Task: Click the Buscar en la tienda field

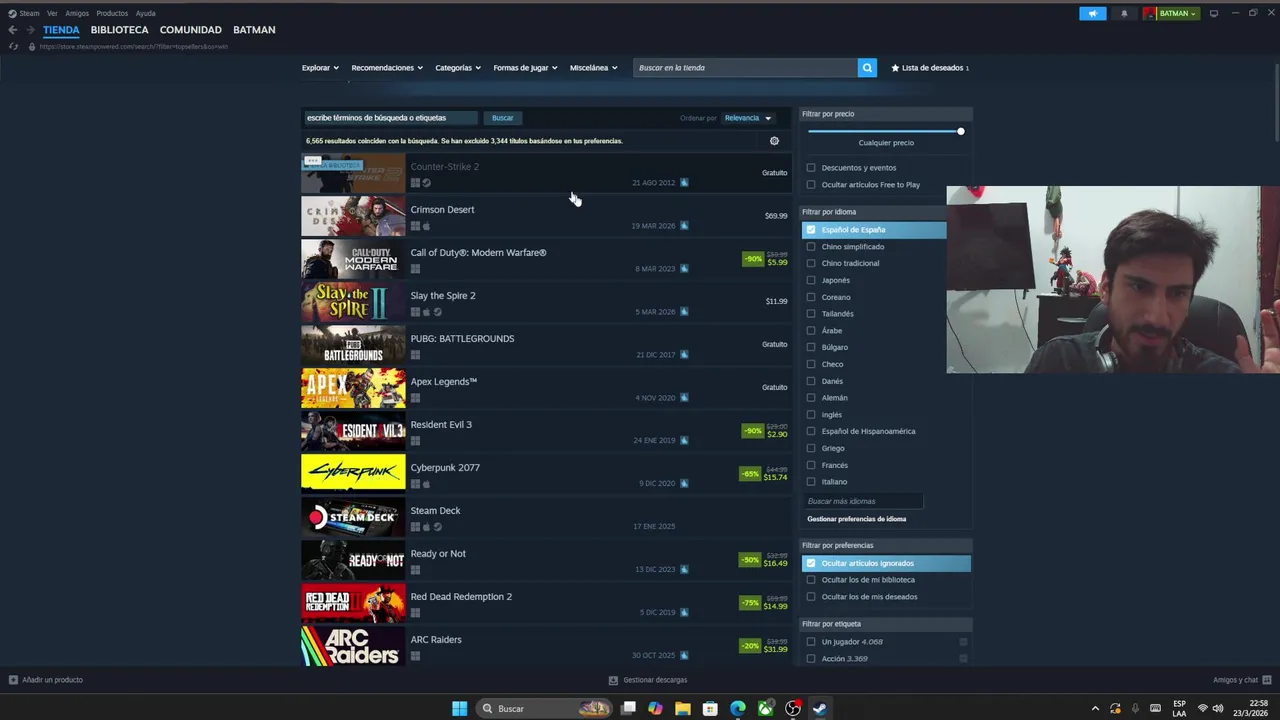Action: (x=746, y=68)
